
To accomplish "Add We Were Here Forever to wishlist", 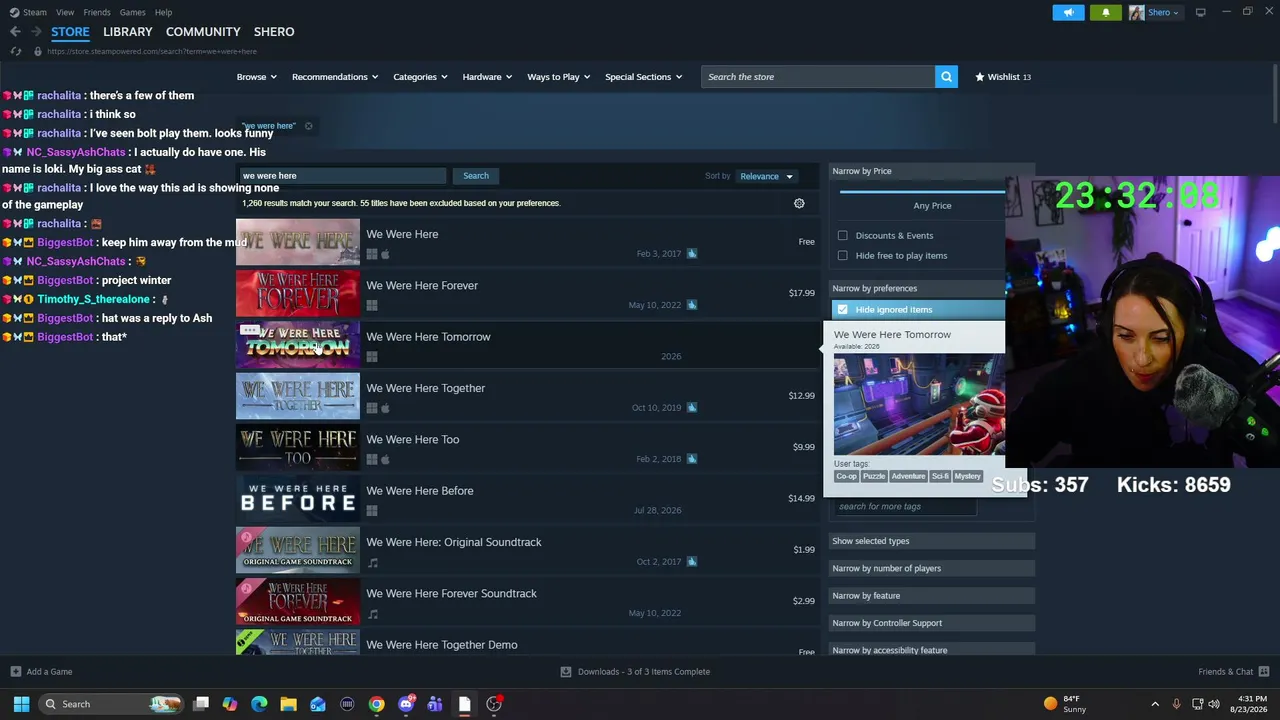I will 692,305.
